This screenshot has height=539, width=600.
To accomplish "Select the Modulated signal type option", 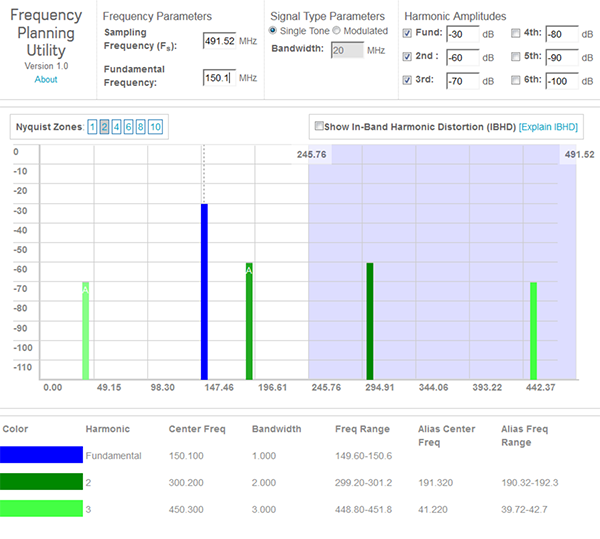I will (337, 31).
